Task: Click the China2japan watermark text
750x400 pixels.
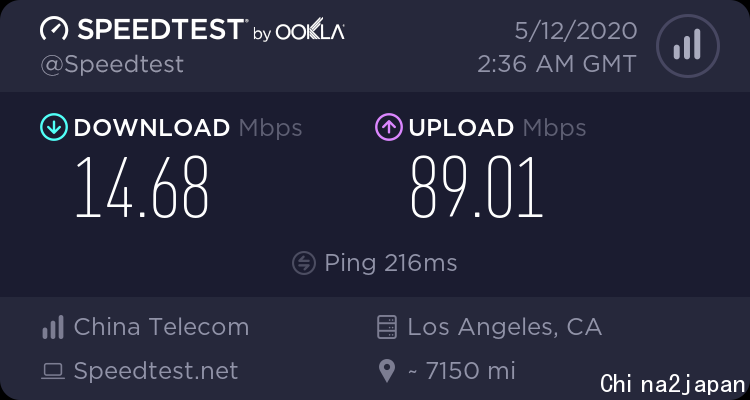Action: (x=673, y=384)
